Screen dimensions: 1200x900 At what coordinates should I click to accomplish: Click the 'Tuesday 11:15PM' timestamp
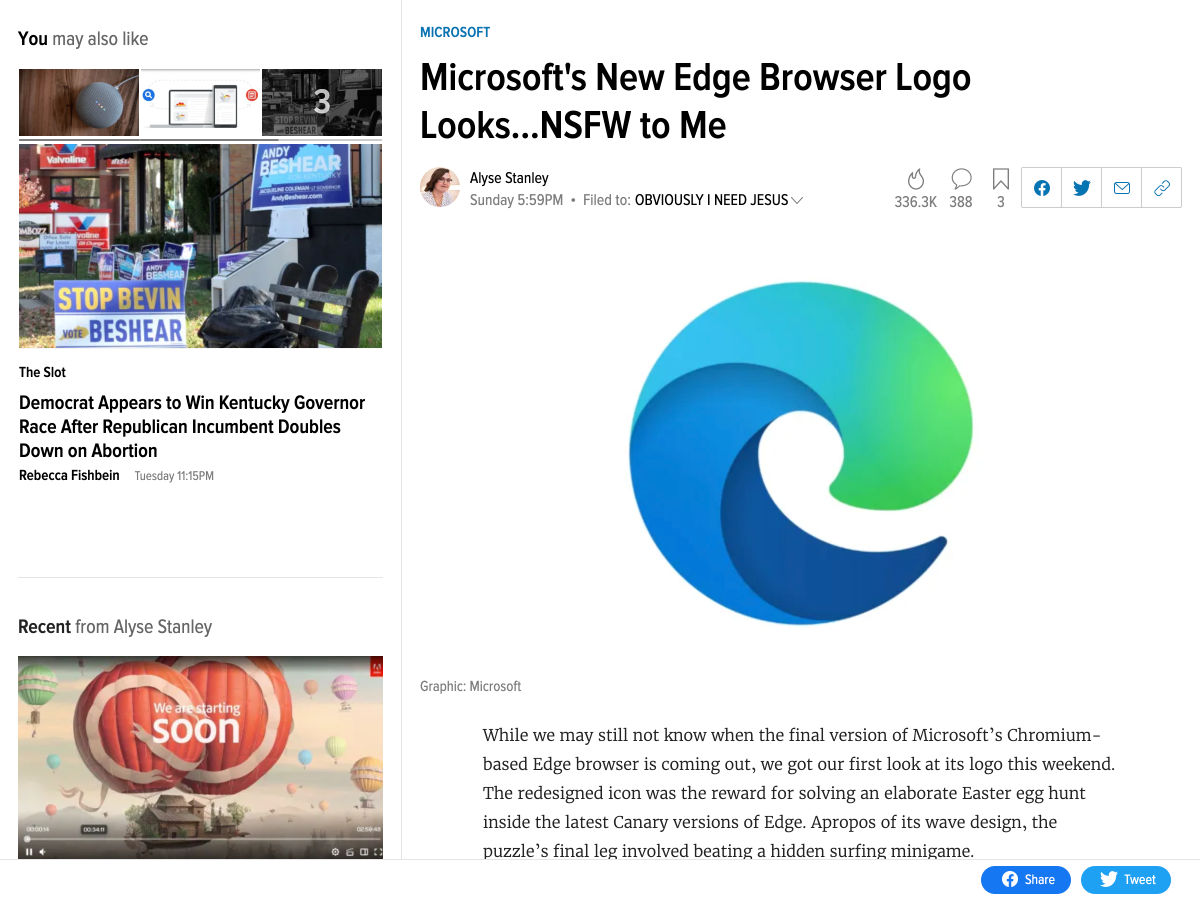pyautogui.click(x=174, y=476)
